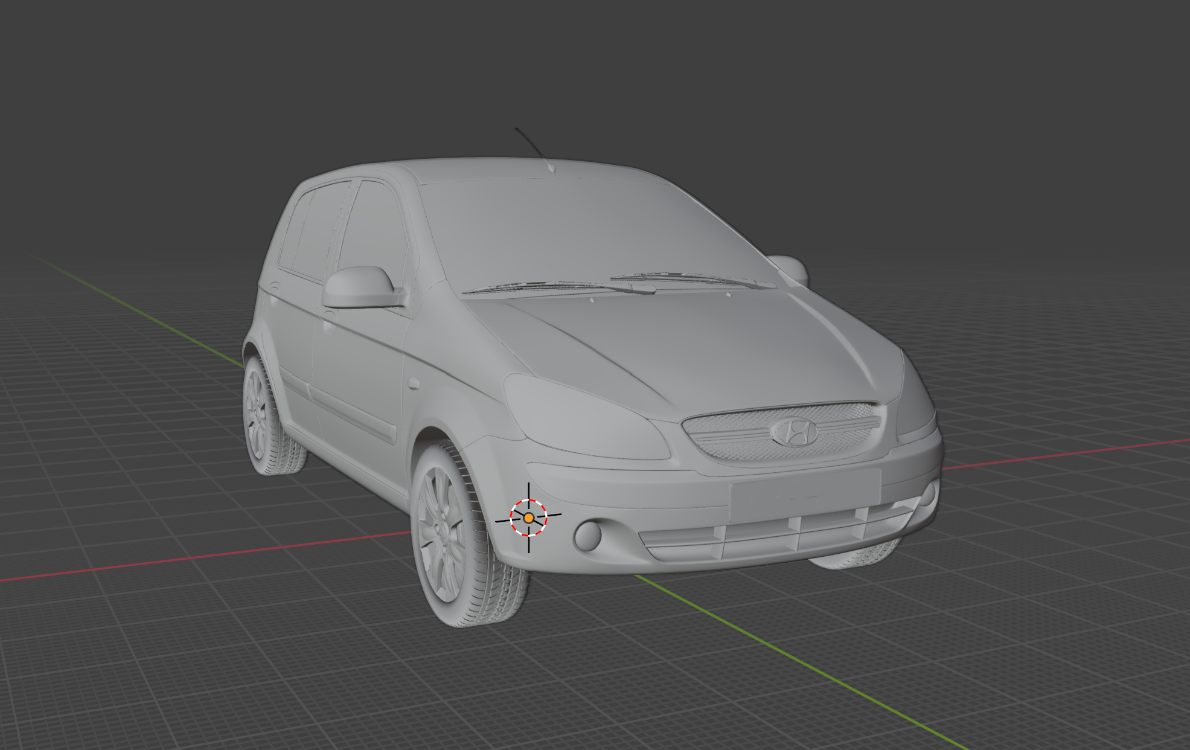This screenshot has height=750, width=1190.
Task: Click the rear left wheel
Action: point(268,418)
